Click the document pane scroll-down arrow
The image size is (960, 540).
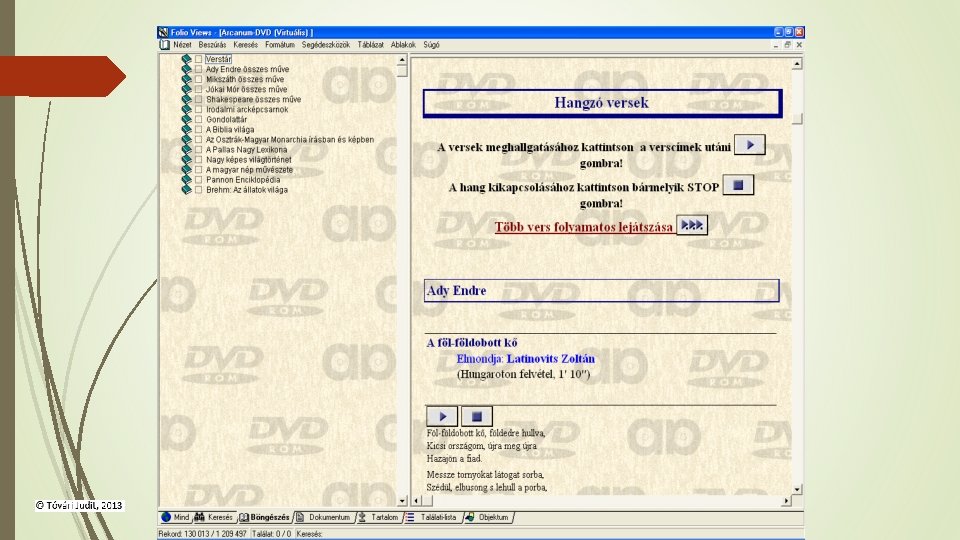click(797, 489)
